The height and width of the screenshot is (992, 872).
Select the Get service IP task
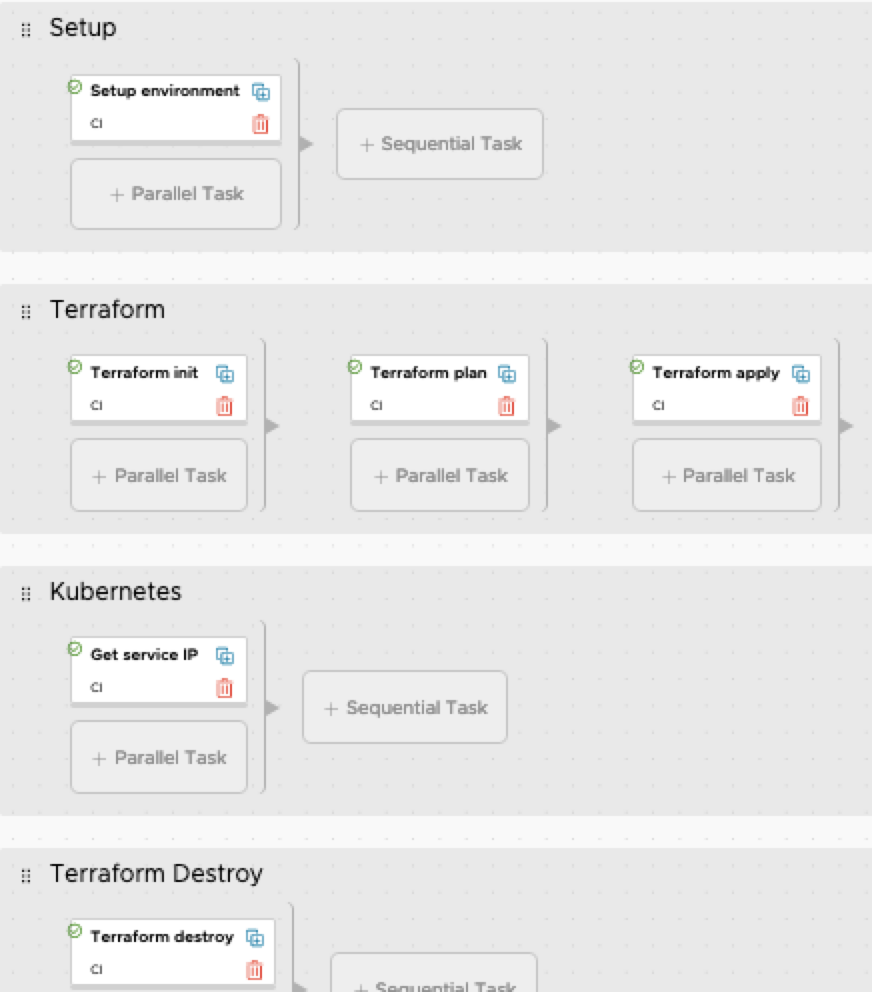click(145, 670)
